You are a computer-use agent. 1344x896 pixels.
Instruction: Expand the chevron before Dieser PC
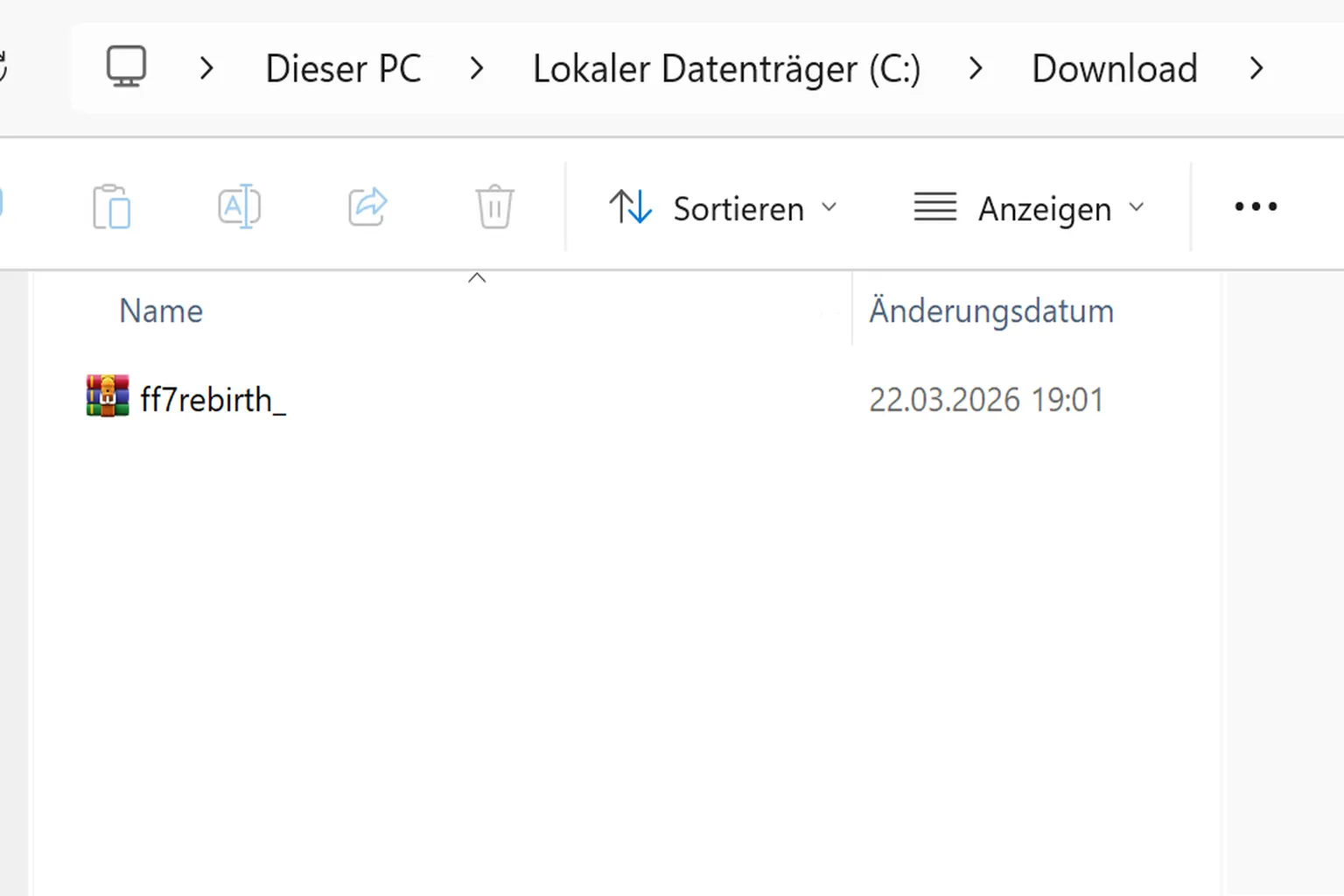pos(206,68)
